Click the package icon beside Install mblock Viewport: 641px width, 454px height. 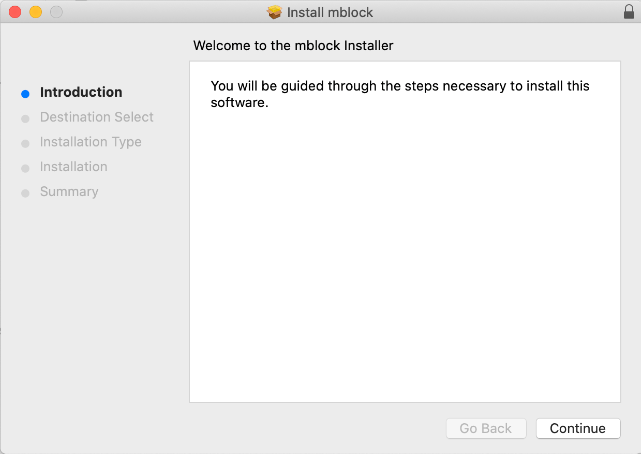[275, 12]
